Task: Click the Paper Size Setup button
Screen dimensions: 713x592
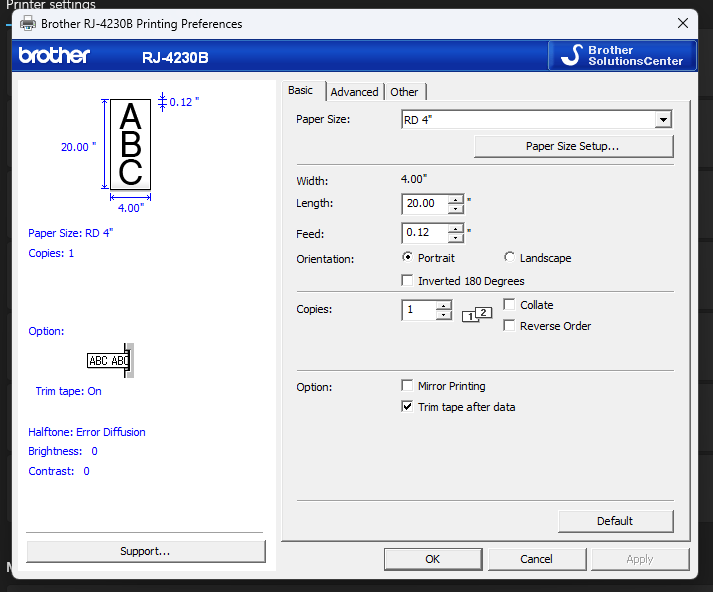Action: (x=573, y=146)
